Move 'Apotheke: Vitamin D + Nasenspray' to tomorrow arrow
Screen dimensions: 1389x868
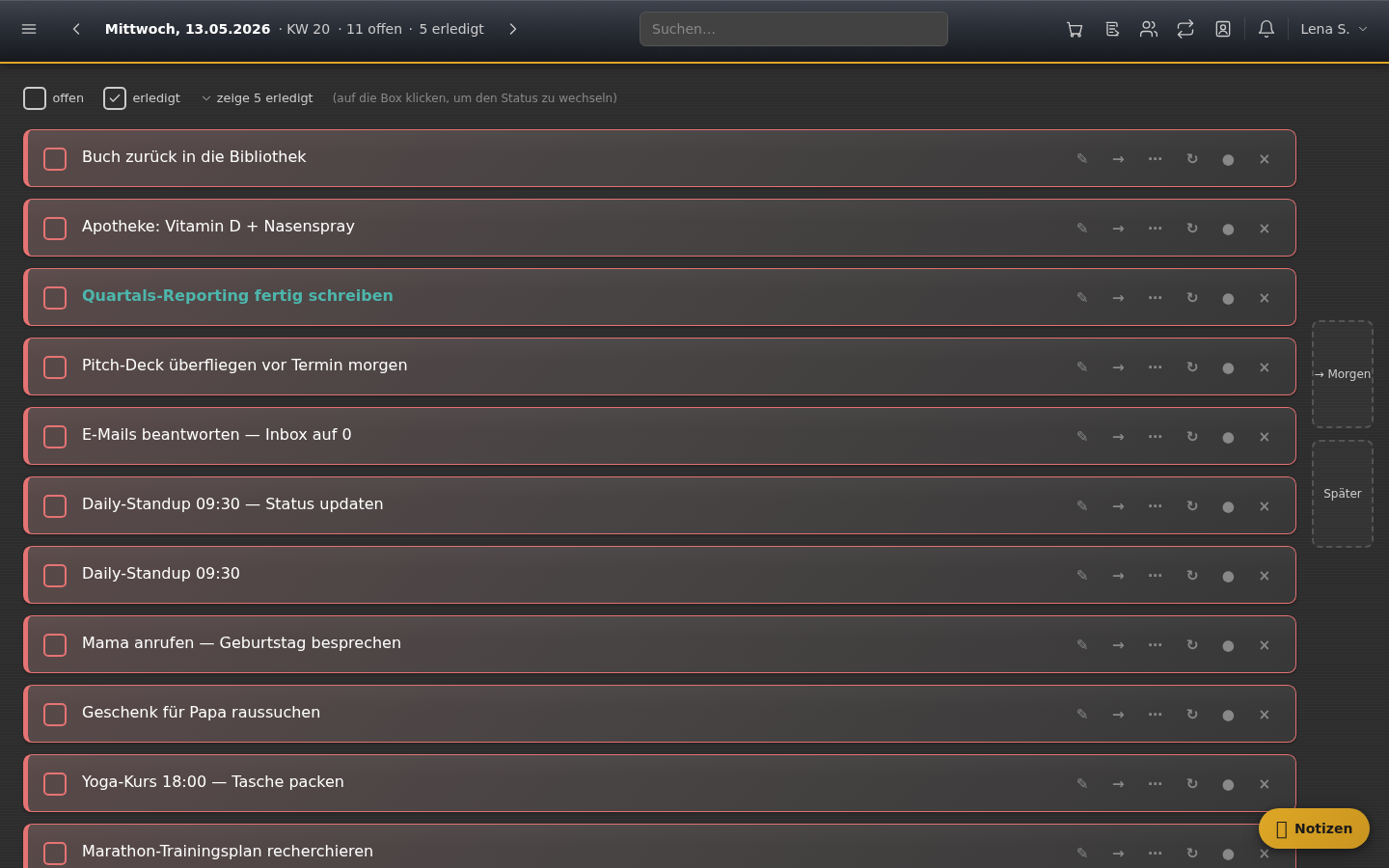coord(1118,228)
